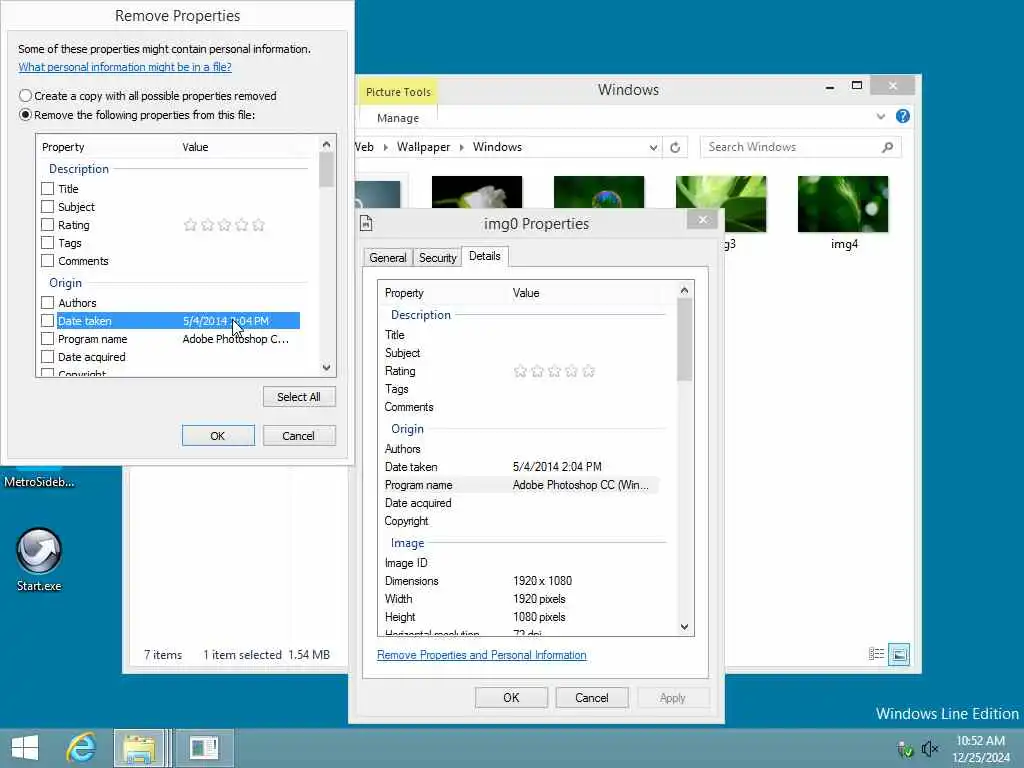Viewport: 1024px width, 768px height.
Task: Switch to large icons view in explorer
Action: 899,654
